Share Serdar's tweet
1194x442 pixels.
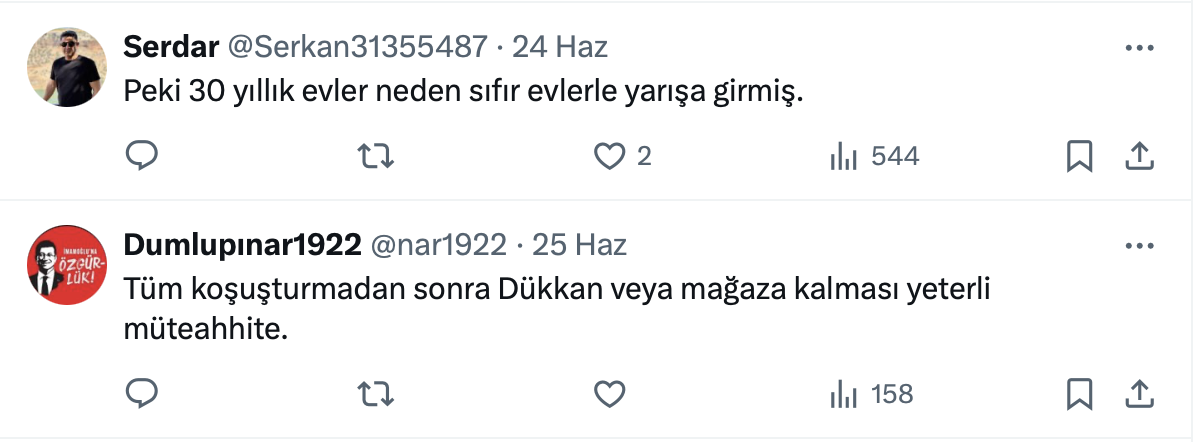(x=1140, y=156)
